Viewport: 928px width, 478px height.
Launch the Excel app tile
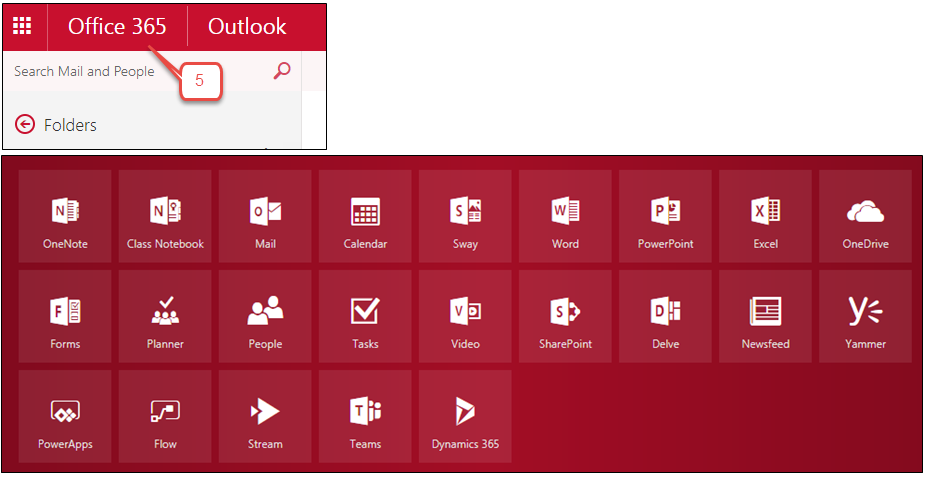765,217
